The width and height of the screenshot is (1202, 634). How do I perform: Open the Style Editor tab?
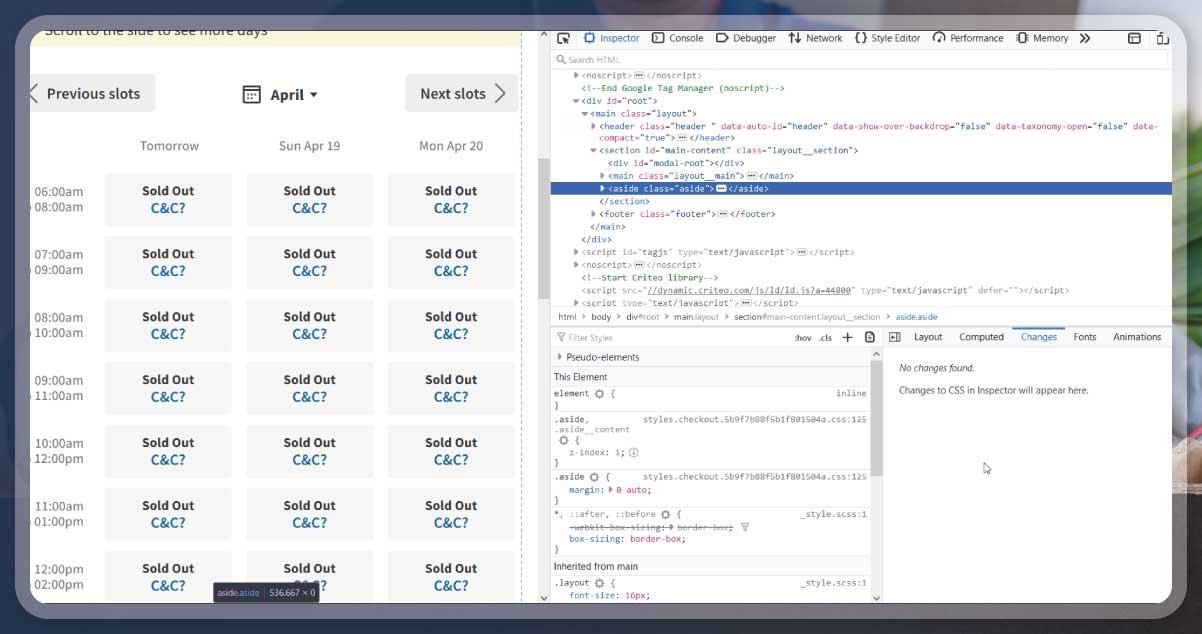click(x=887, y=38)
